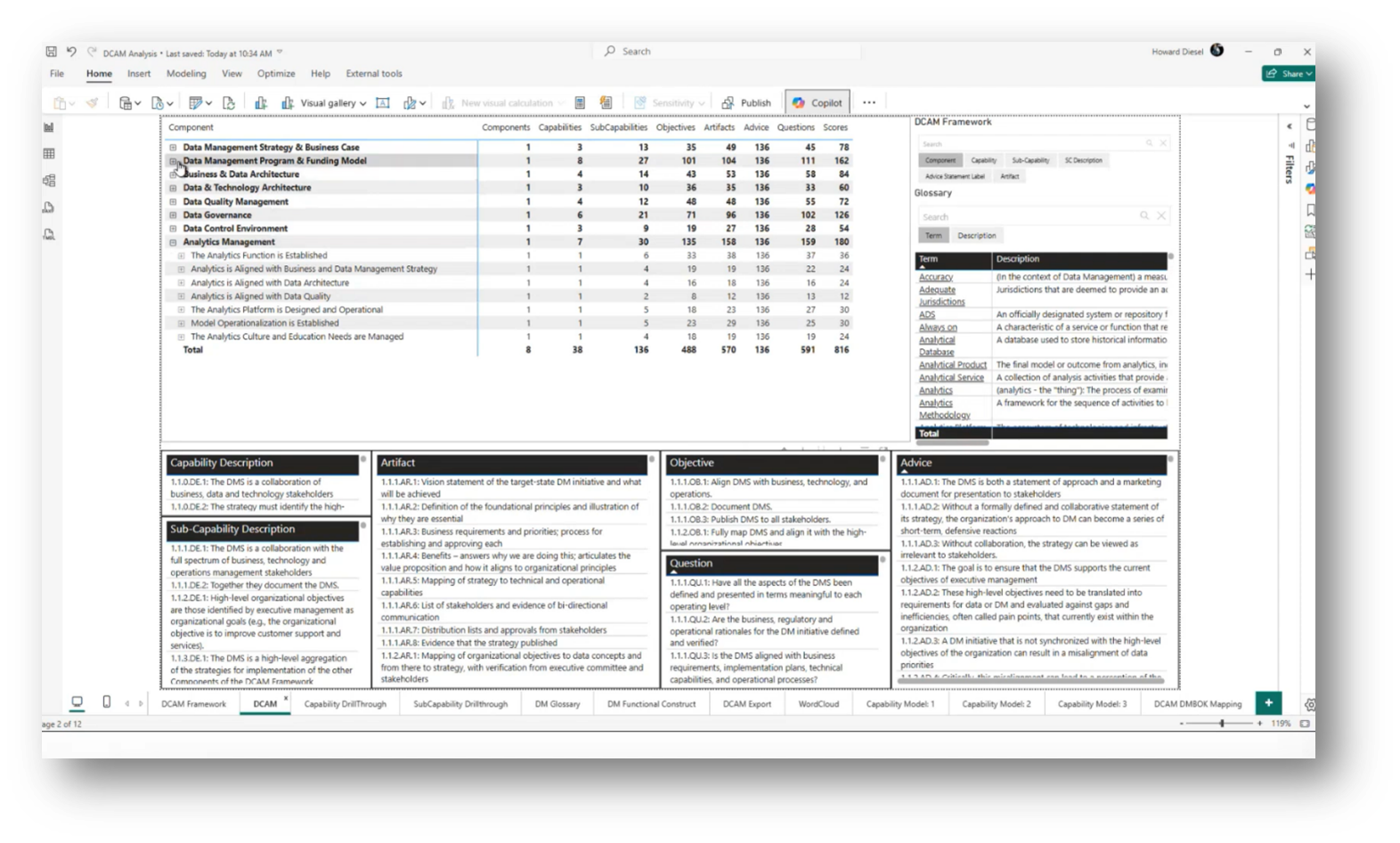1400x843 pixels.
Task: Toggle the Artifact search field chip
Action: pyautogui.click(x=1009, y=176)
